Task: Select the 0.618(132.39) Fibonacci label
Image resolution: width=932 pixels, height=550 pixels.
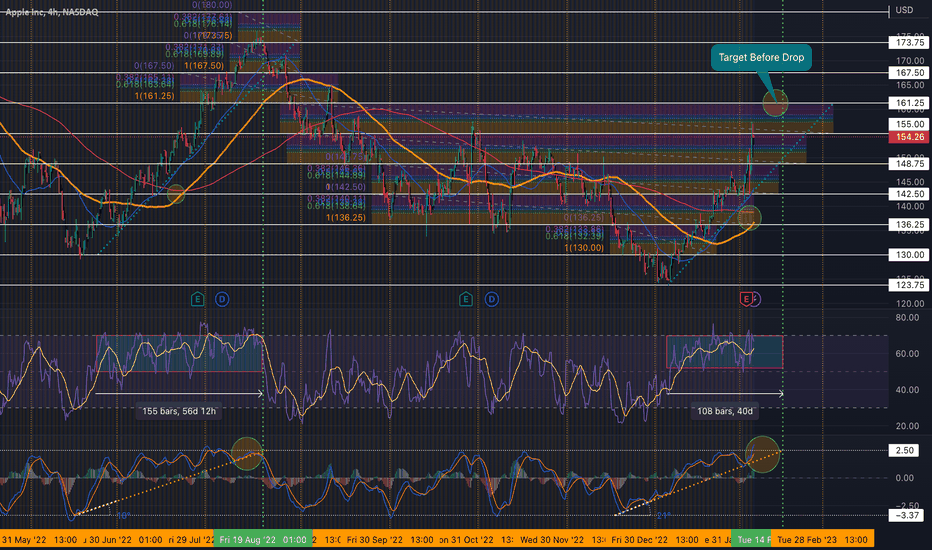Action: click(574, 236)
